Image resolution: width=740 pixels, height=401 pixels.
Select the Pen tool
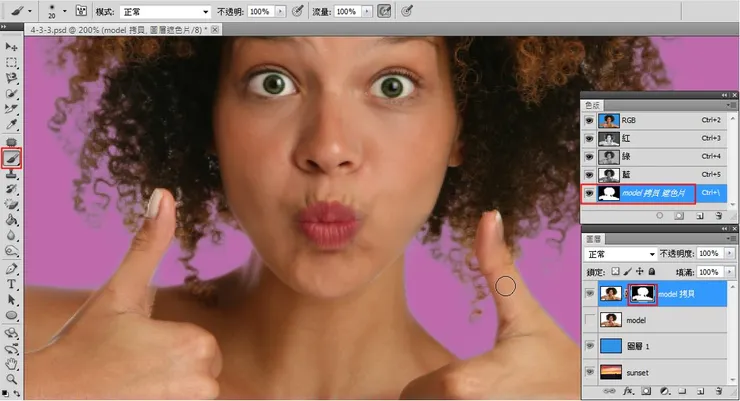(11, 269)
